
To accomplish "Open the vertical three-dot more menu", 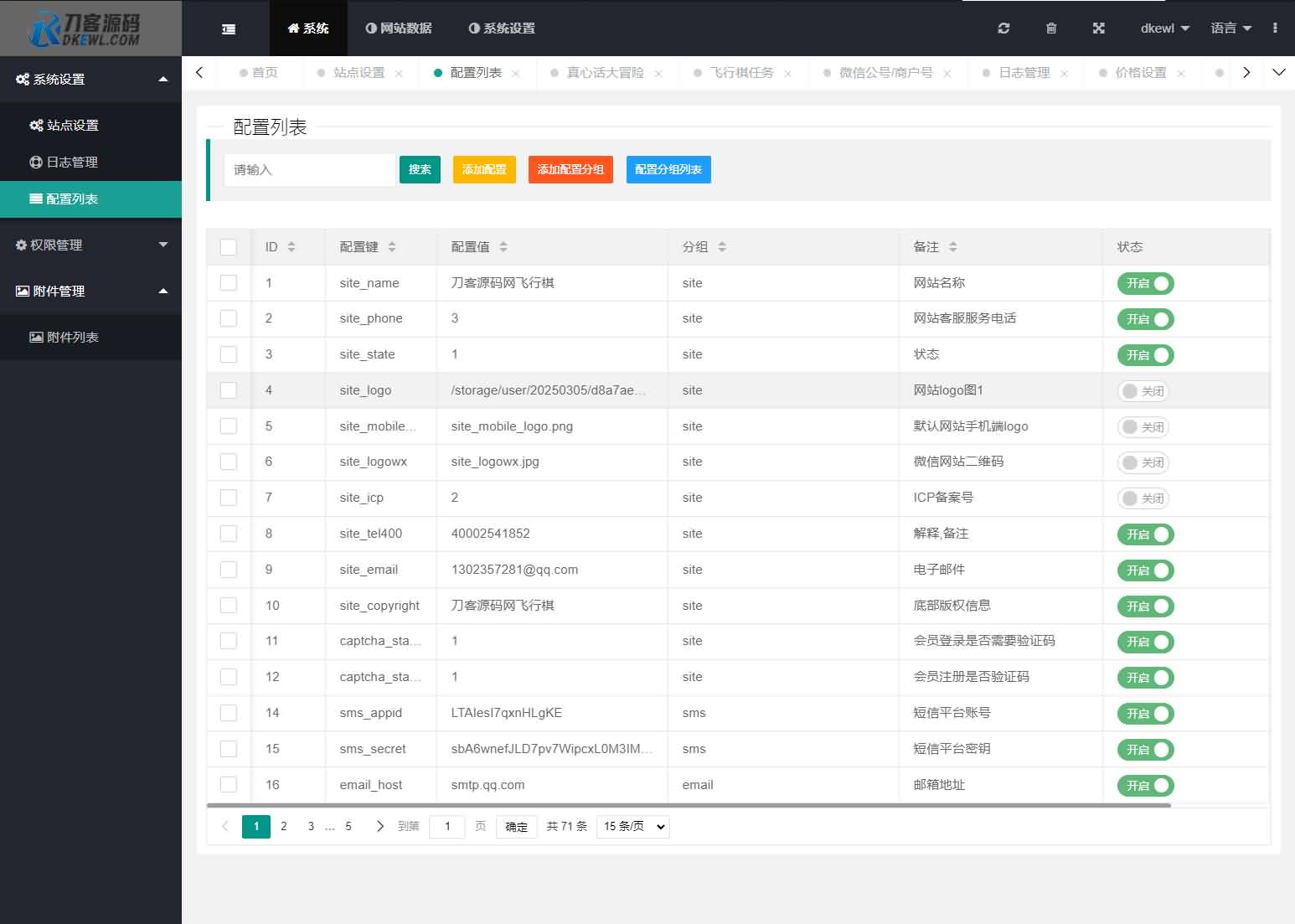I will (1275, 28).
